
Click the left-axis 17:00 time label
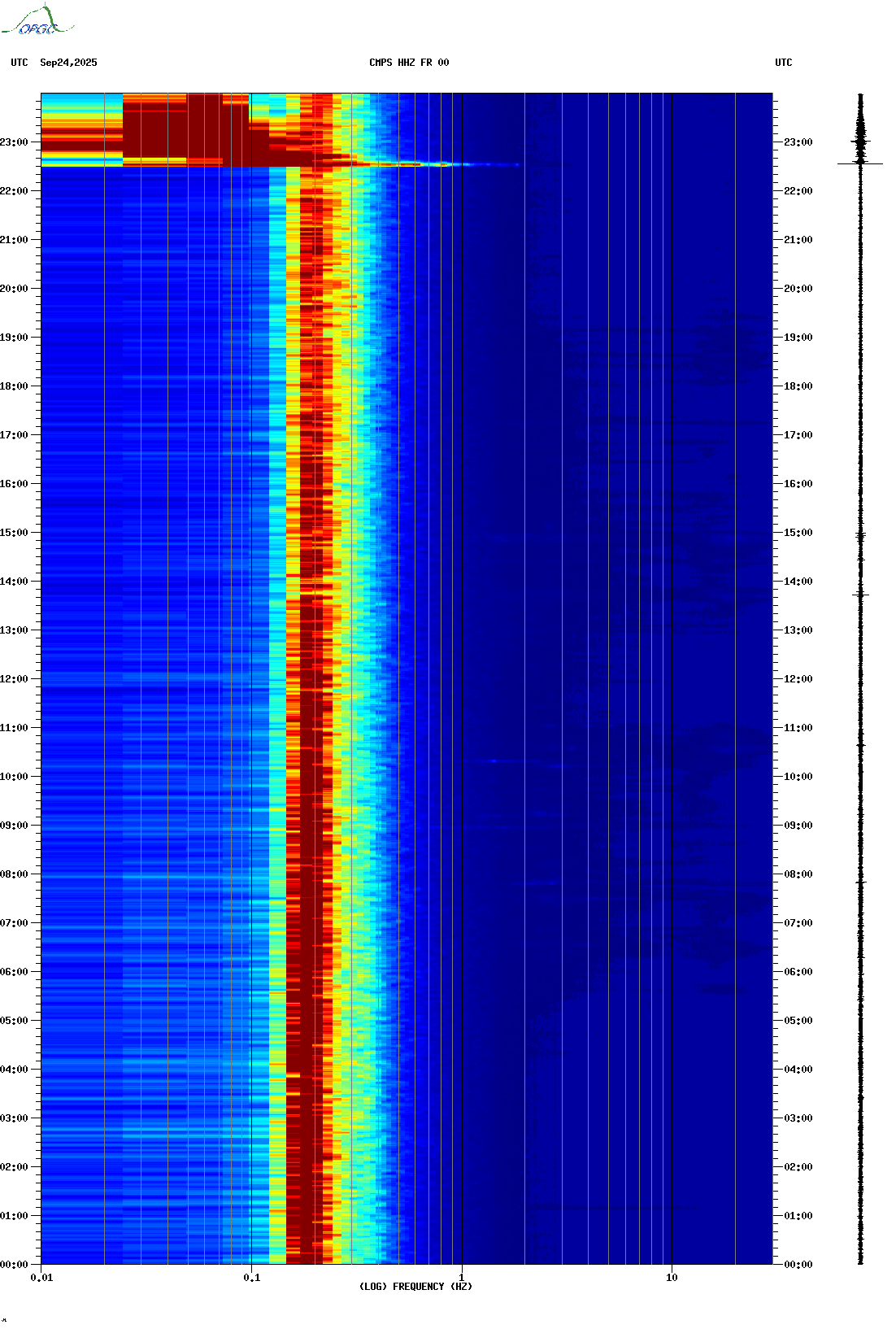(14, 435)
